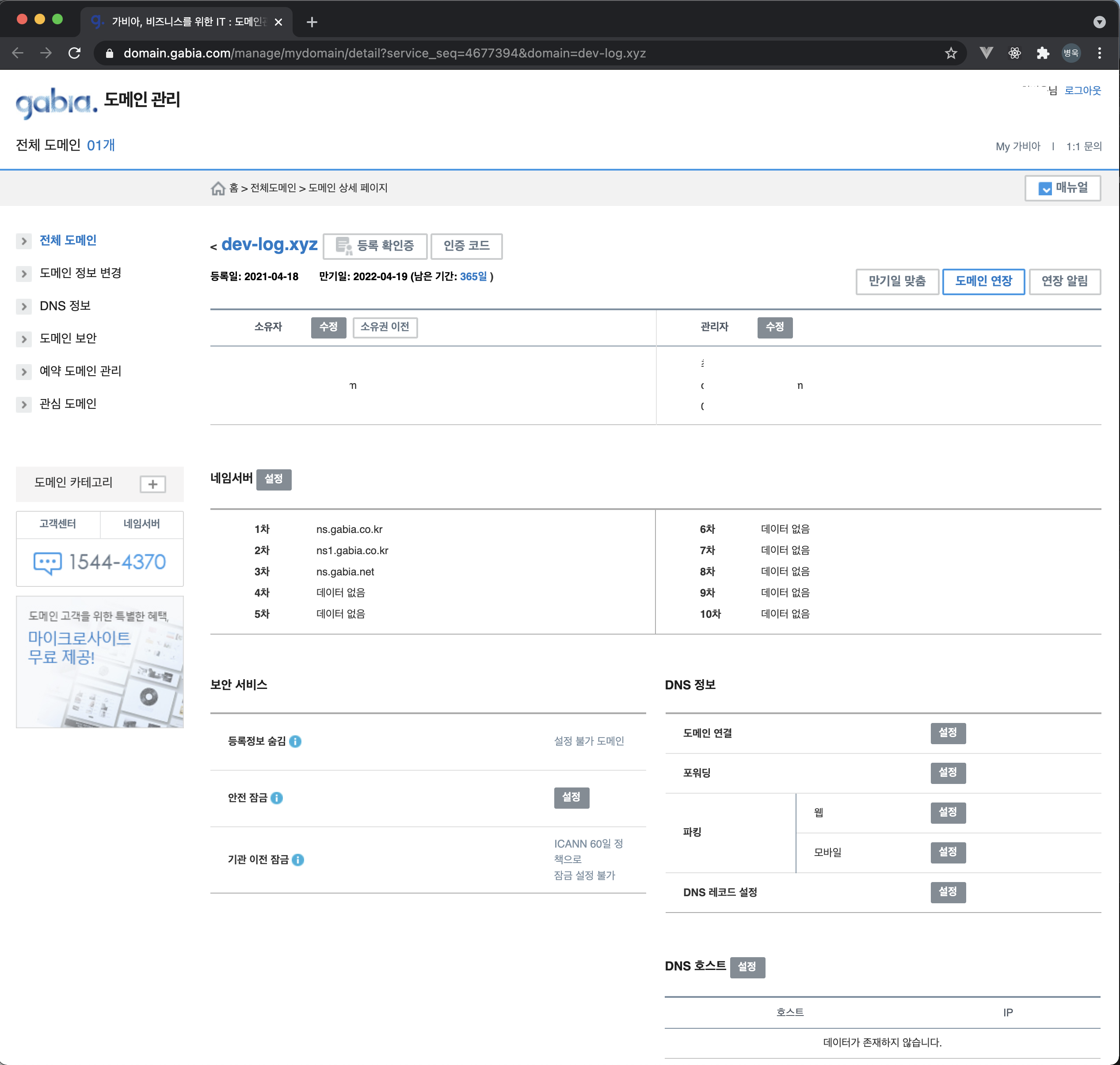
Task: Click the home icon in breadcrumb
Action: [x=218, y=188]
